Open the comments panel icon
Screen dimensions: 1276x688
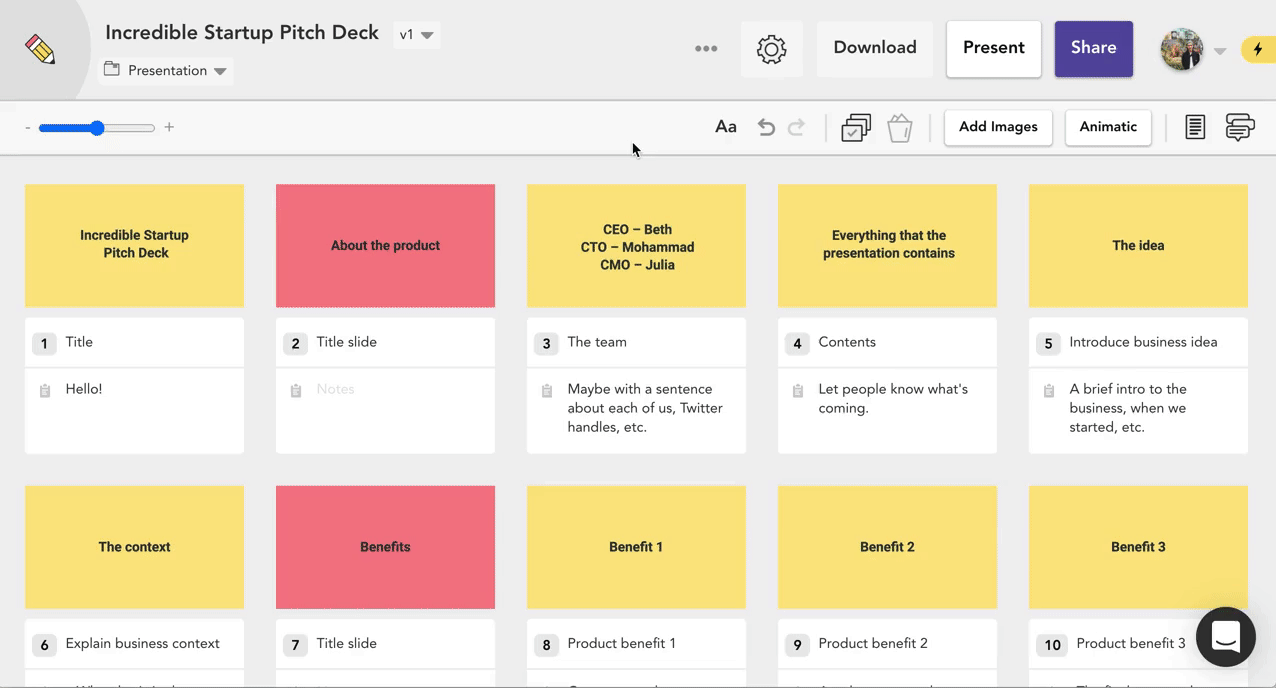click(x=1240, y=127)
